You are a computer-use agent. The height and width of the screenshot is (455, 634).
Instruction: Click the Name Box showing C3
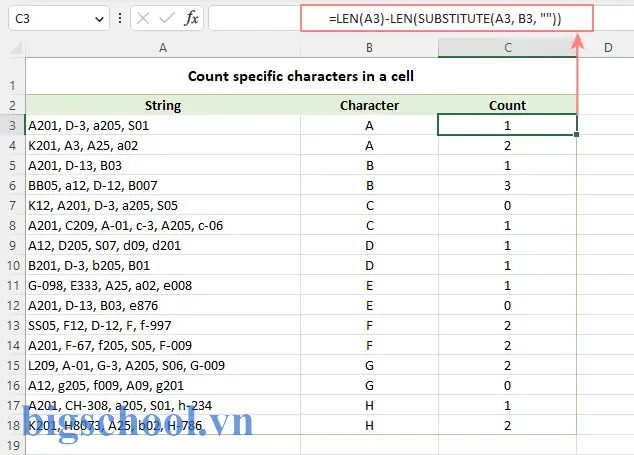59,18
